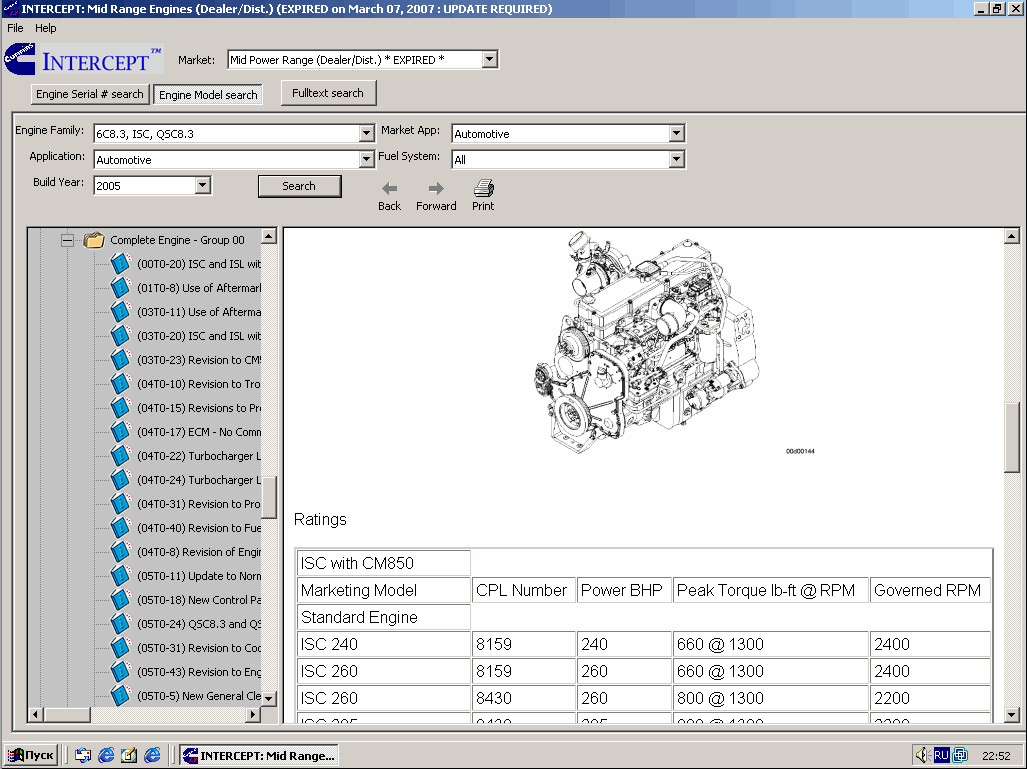Click the Complete Engine Group 00 folder icon

click(x=94, y=240)
